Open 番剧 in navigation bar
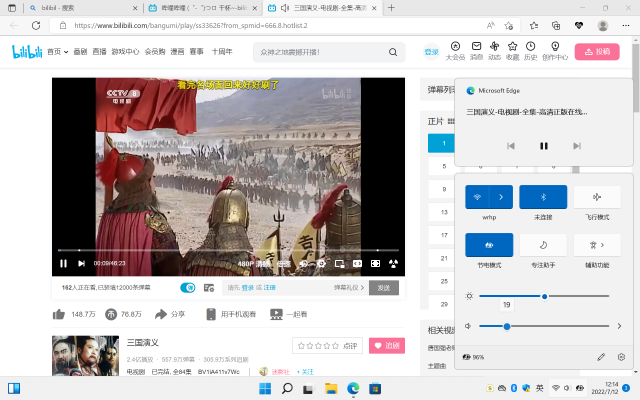The image size is (640, 400). point(80,52)
